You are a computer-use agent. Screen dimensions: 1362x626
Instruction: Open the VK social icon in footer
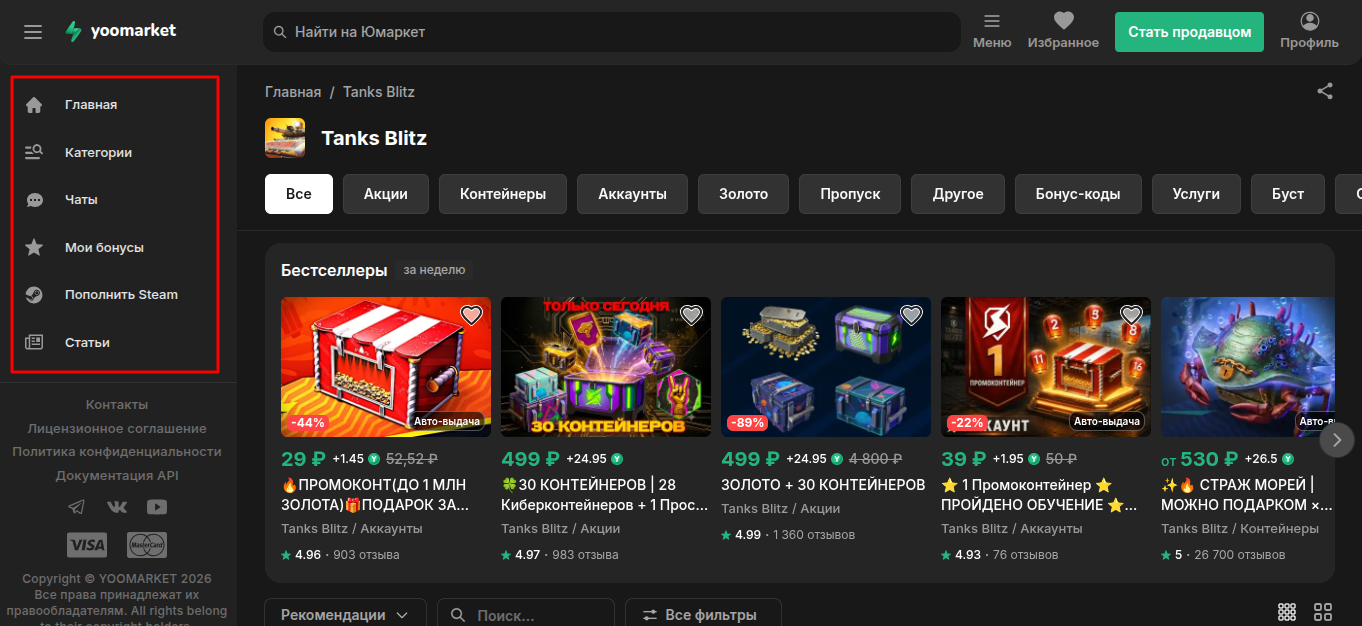tap(117, 507)
